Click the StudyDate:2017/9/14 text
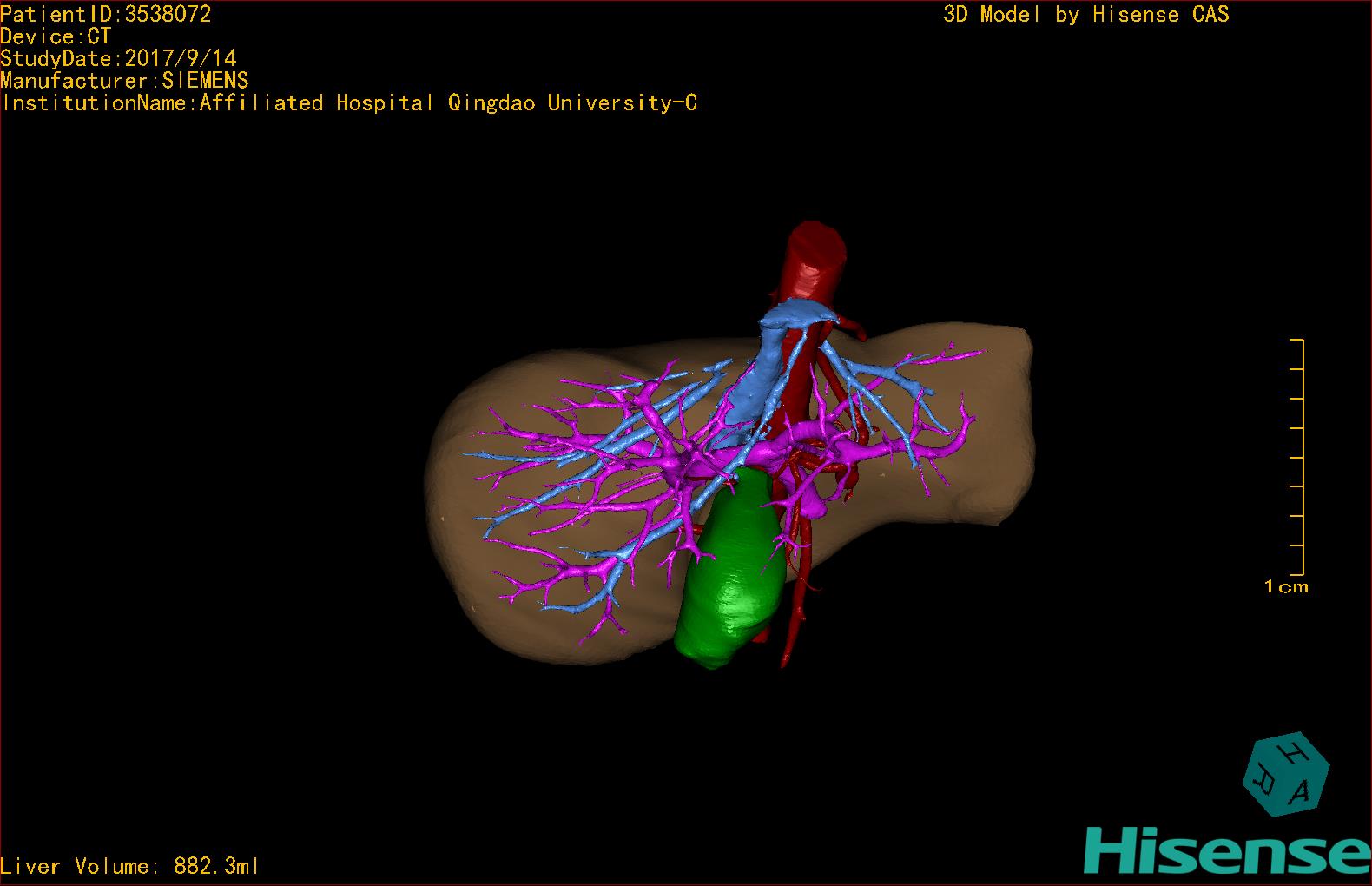The width and height of the screenshot is (1372, 886). [118, 58]
